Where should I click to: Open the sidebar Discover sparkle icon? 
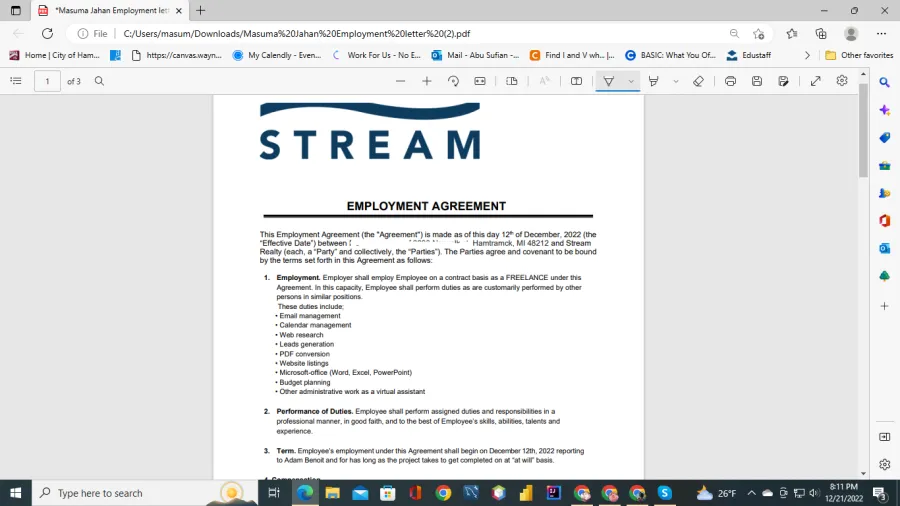(x=885, y=110)
